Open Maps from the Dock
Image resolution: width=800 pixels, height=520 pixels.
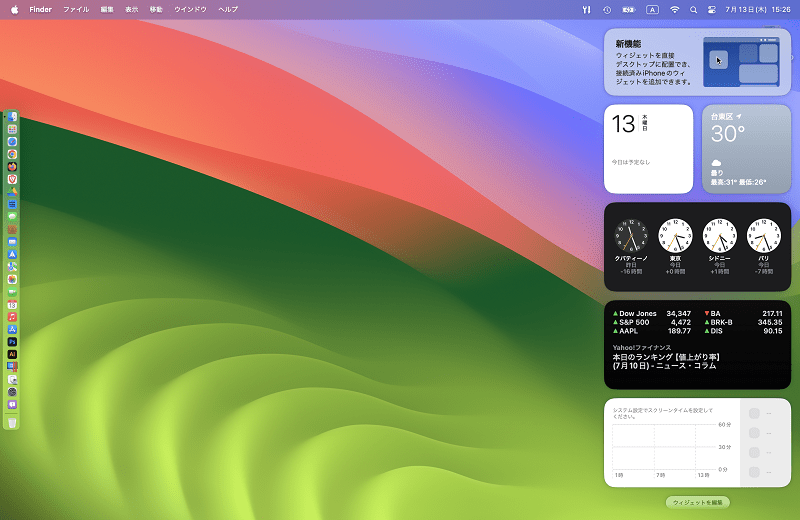12,267
